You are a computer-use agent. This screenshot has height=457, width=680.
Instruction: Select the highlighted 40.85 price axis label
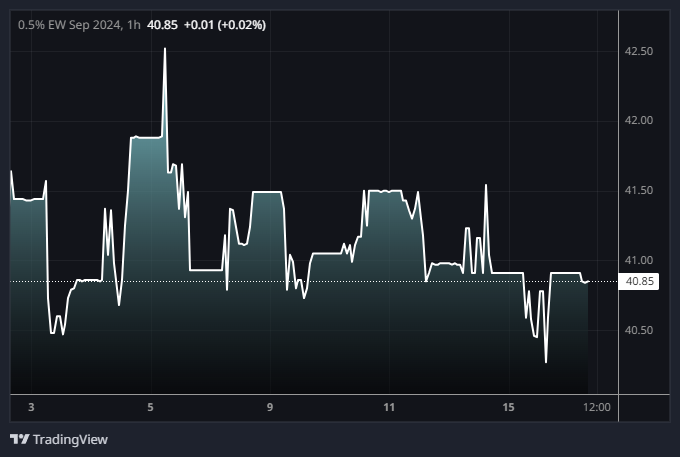click(640, 282)
